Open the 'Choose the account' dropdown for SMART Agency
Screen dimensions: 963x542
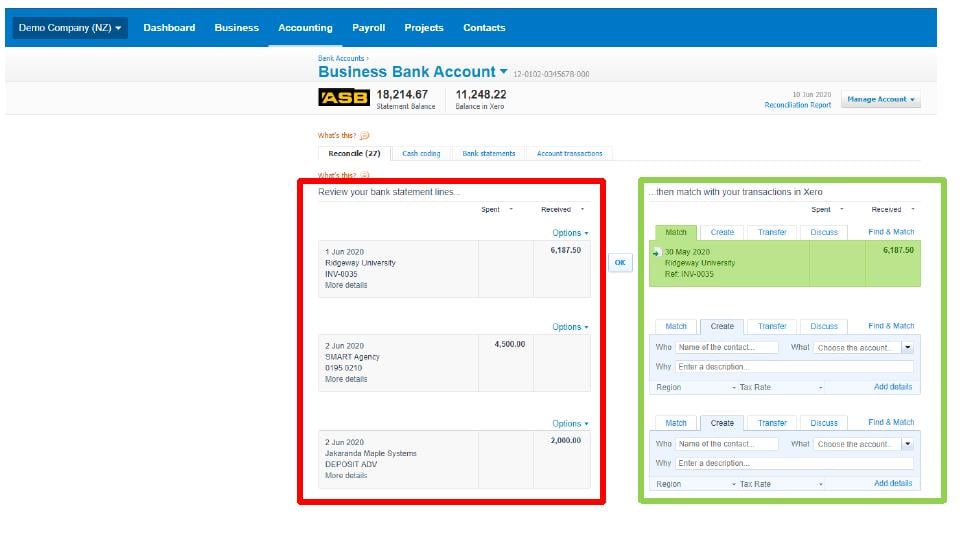pos(907,348)
